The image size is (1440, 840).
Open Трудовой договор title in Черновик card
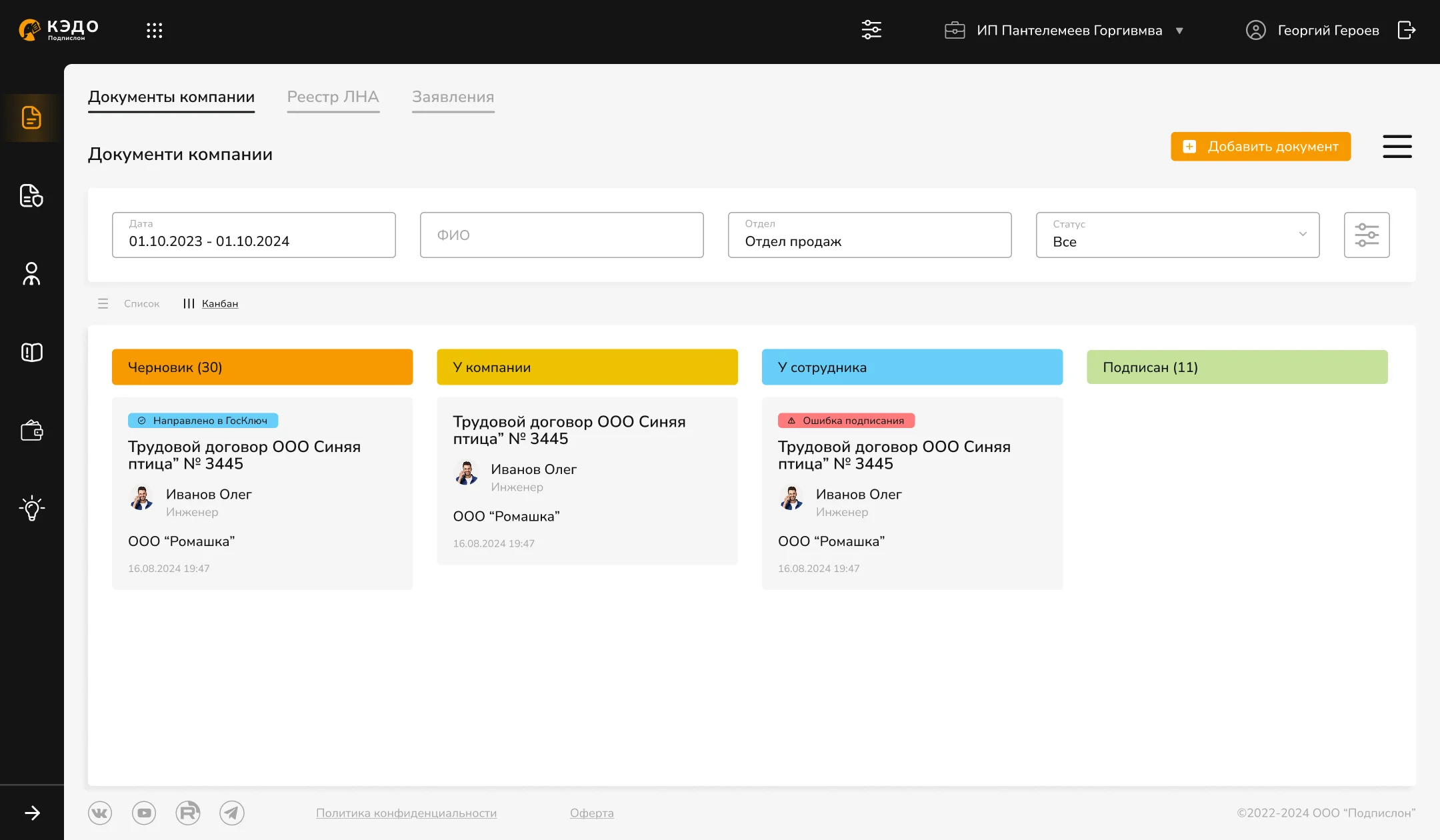point(245,455)
